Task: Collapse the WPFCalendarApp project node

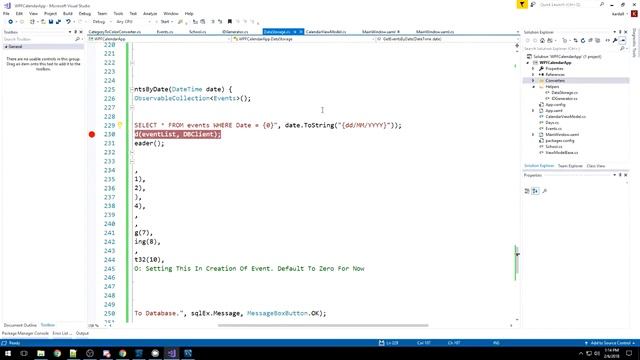Action: pos(528,63)
